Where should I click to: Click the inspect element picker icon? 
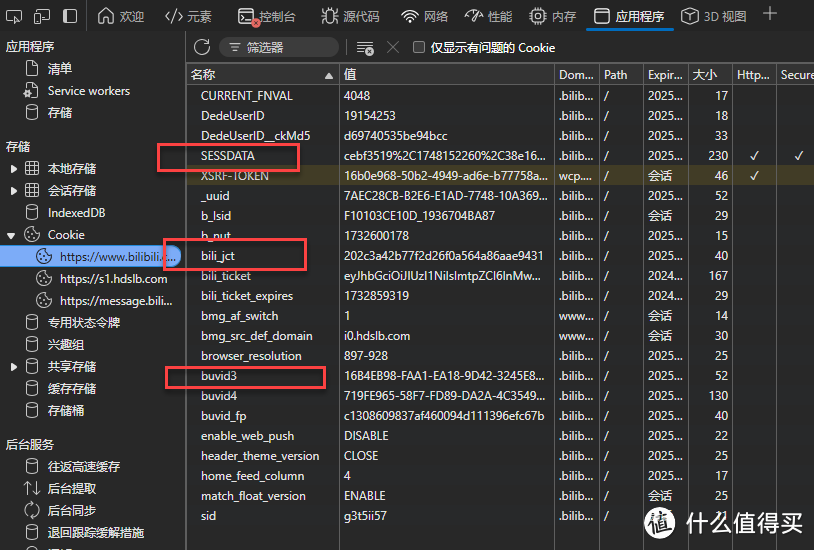pyautogui.click(x=16, y=16)
